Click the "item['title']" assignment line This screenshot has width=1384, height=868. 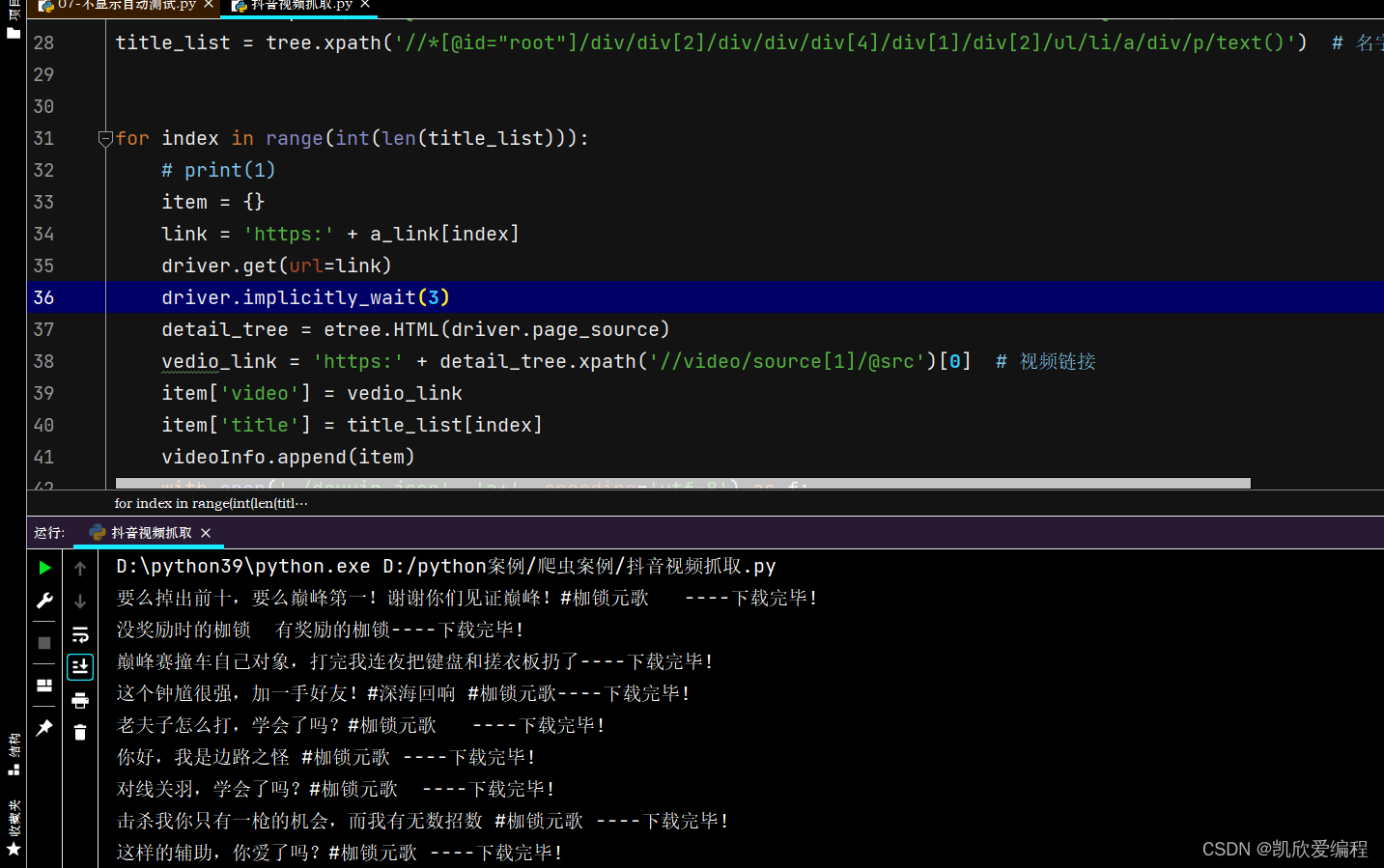point(352,425)
